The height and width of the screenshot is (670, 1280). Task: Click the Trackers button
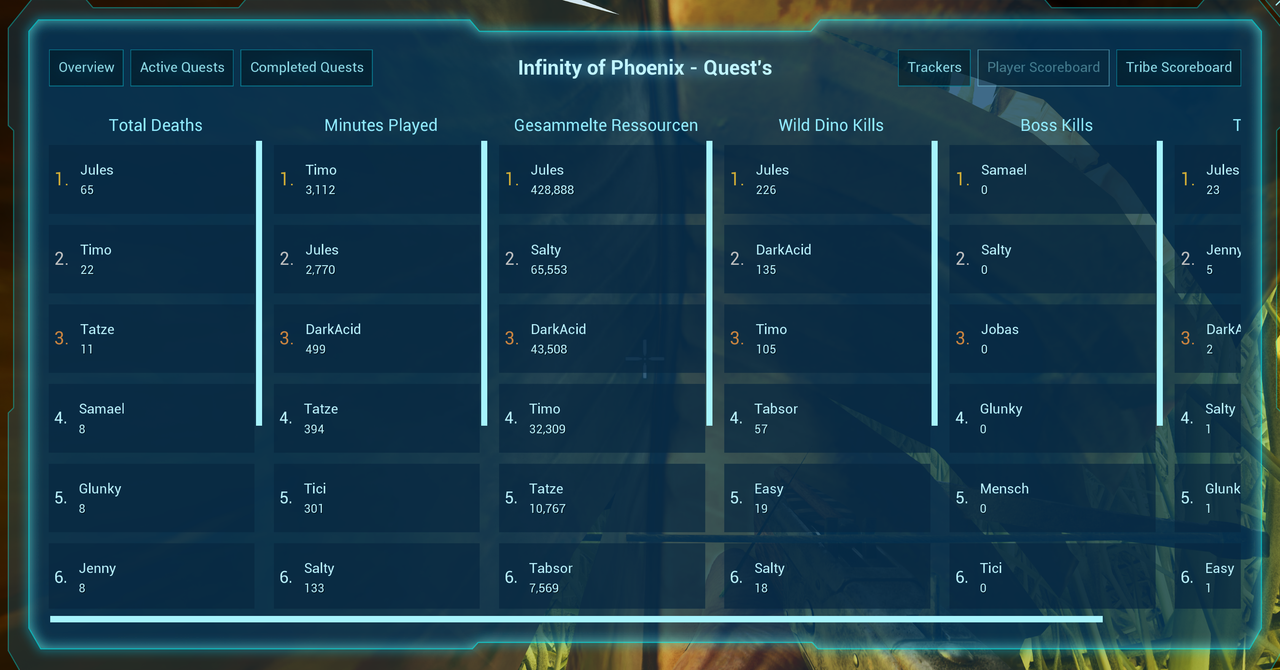click(934, 68)
